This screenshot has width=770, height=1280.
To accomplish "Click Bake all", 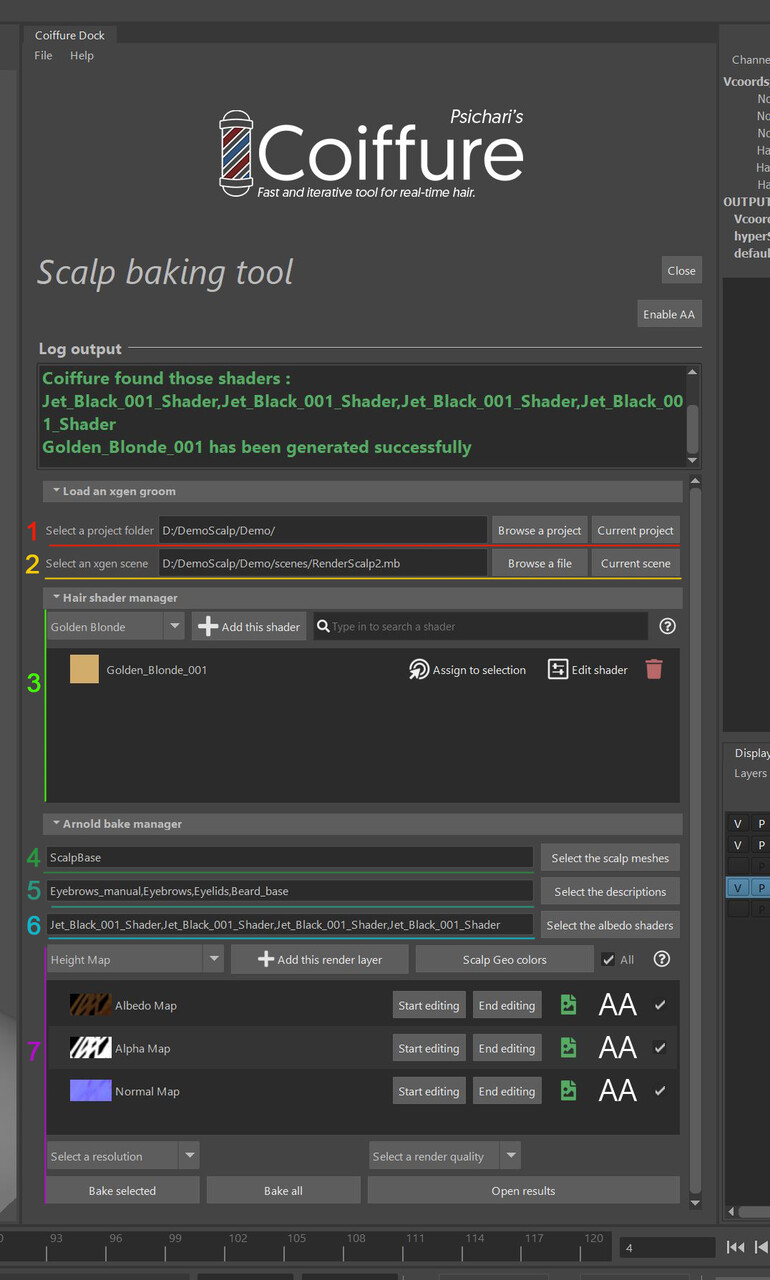I will click(x=283, y=1190).
